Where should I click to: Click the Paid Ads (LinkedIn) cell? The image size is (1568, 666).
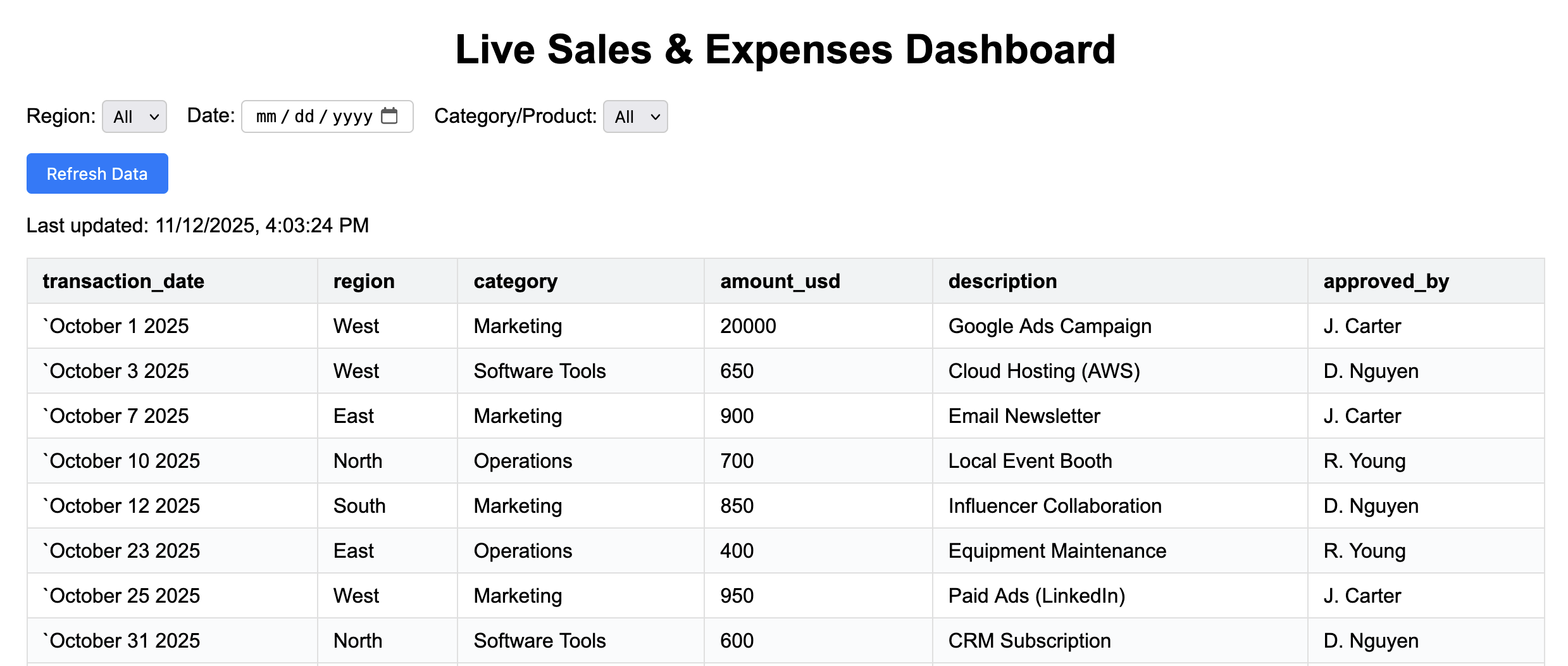1036,596
